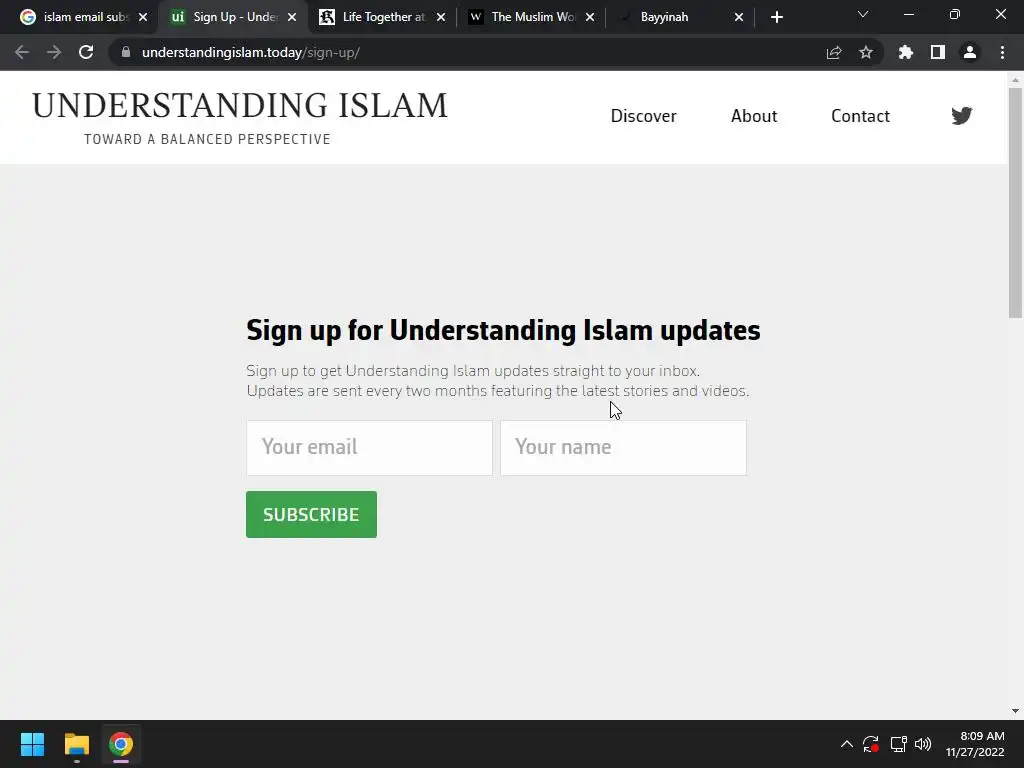Viewport: 1024px width, 768px height.
Task: Close the 'islam email sub' tab
Action: point(143,17)
